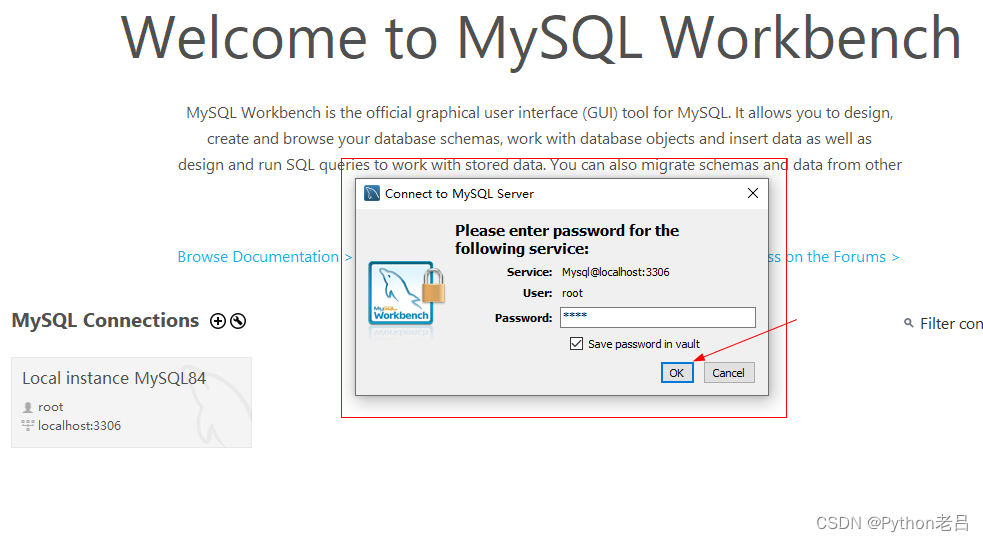Cancel the Connect to MySQL Server dialog

point(728,373)
